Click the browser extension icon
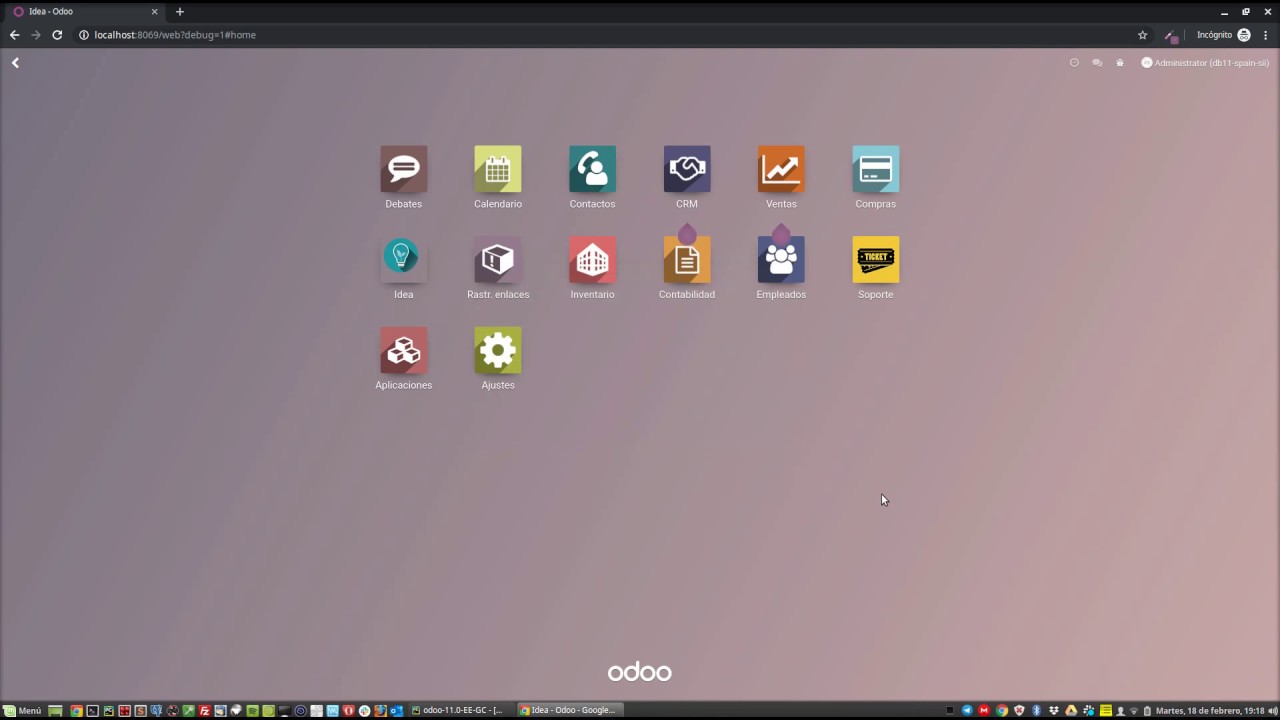The width and height of the screenshot is (1280, 720). click(x=1171, y=36)
